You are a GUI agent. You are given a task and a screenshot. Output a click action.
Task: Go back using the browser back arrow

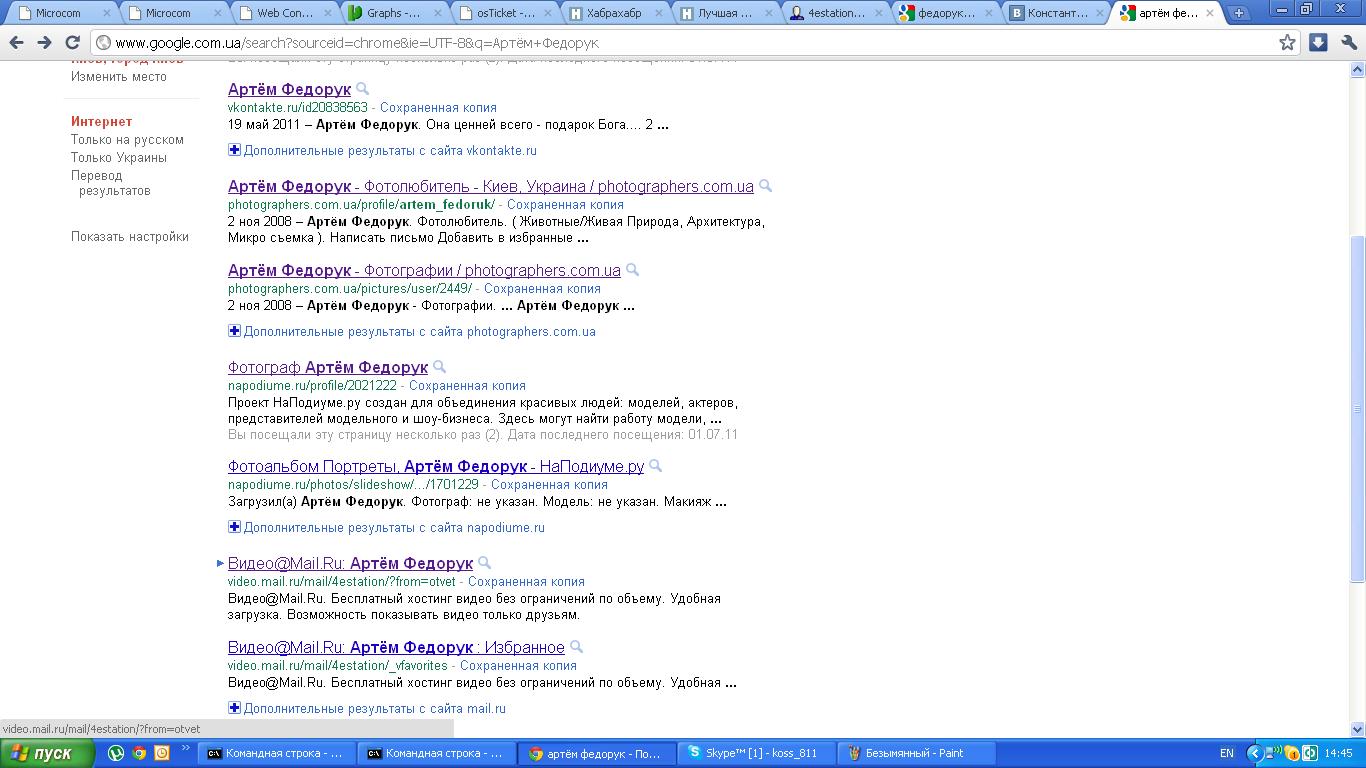pyautogui.click(x=16, y=43)
